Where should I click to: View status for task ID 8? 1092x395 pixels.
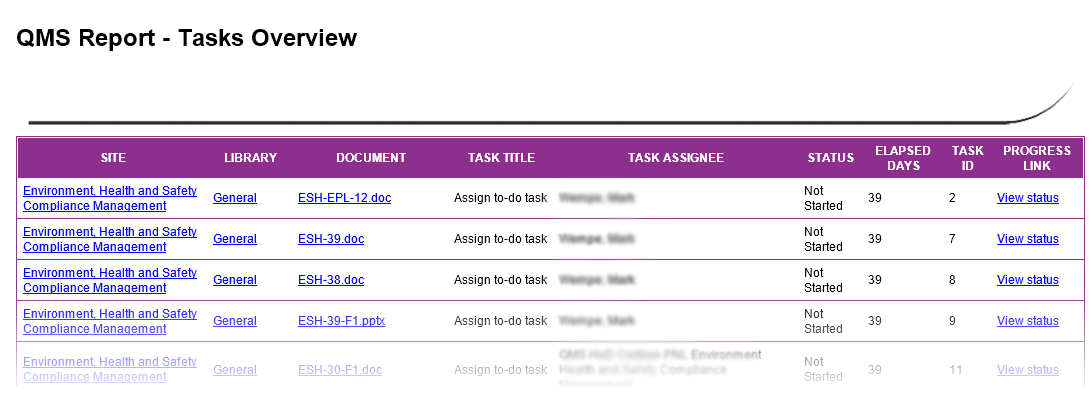click(1028, 280)
